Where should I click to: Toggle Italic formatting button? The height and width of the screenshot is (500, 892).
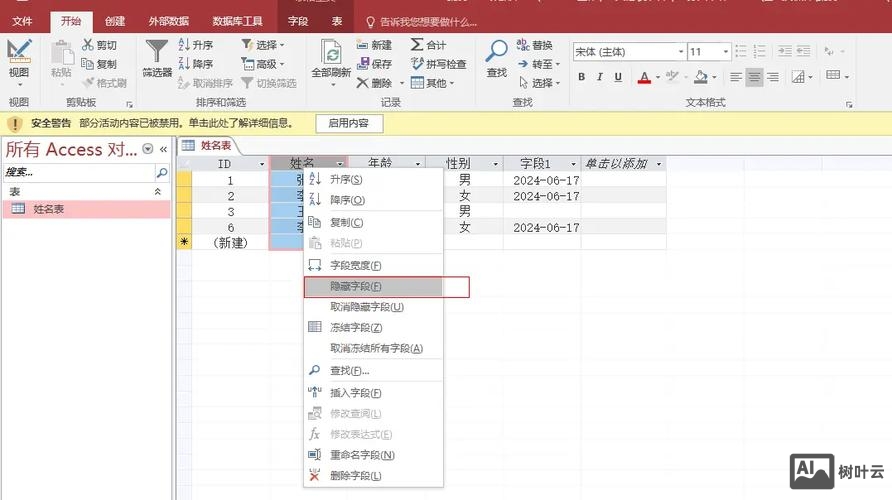pyautogui.click(x=600, y=77)
